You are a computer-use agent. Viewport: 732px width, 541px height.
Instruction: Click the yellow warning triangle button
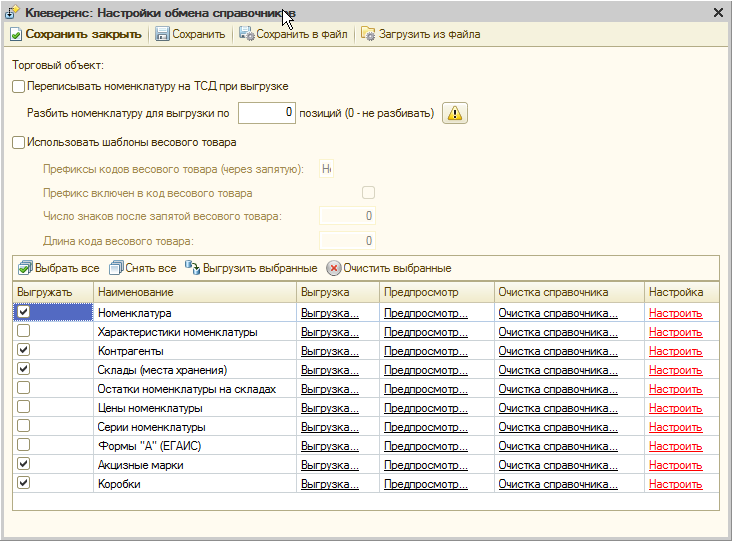click(x=455, y=113)
